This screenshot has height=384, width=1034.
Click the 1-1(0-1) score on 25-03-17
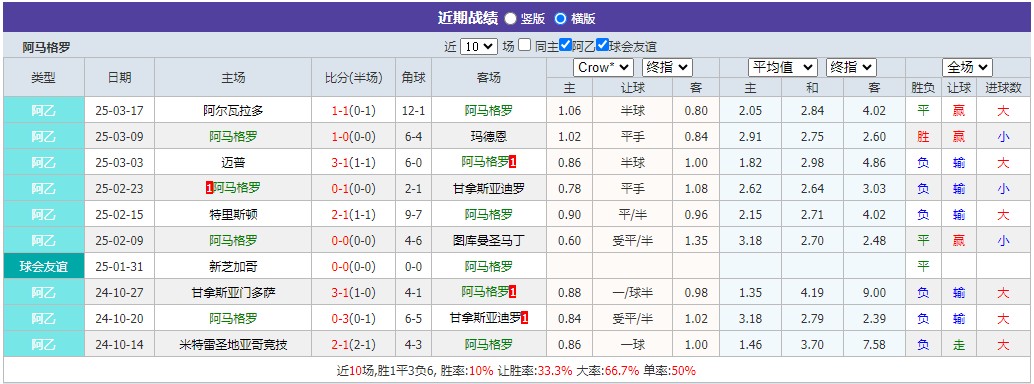(x=353, y=111)
